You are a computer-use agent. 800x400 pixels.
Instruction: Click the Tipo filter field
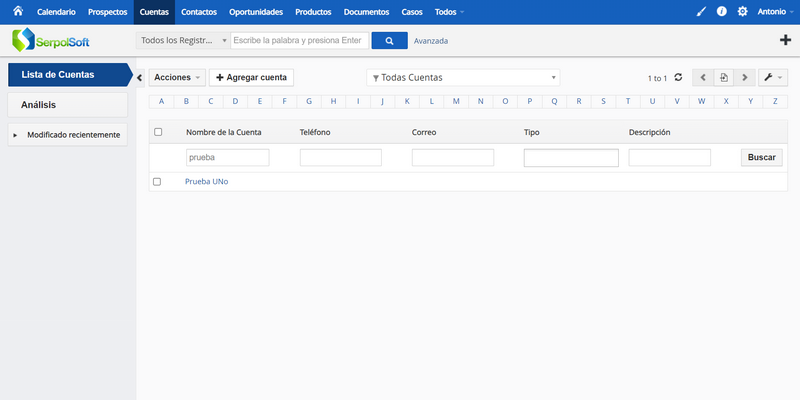tap(571, 158)
